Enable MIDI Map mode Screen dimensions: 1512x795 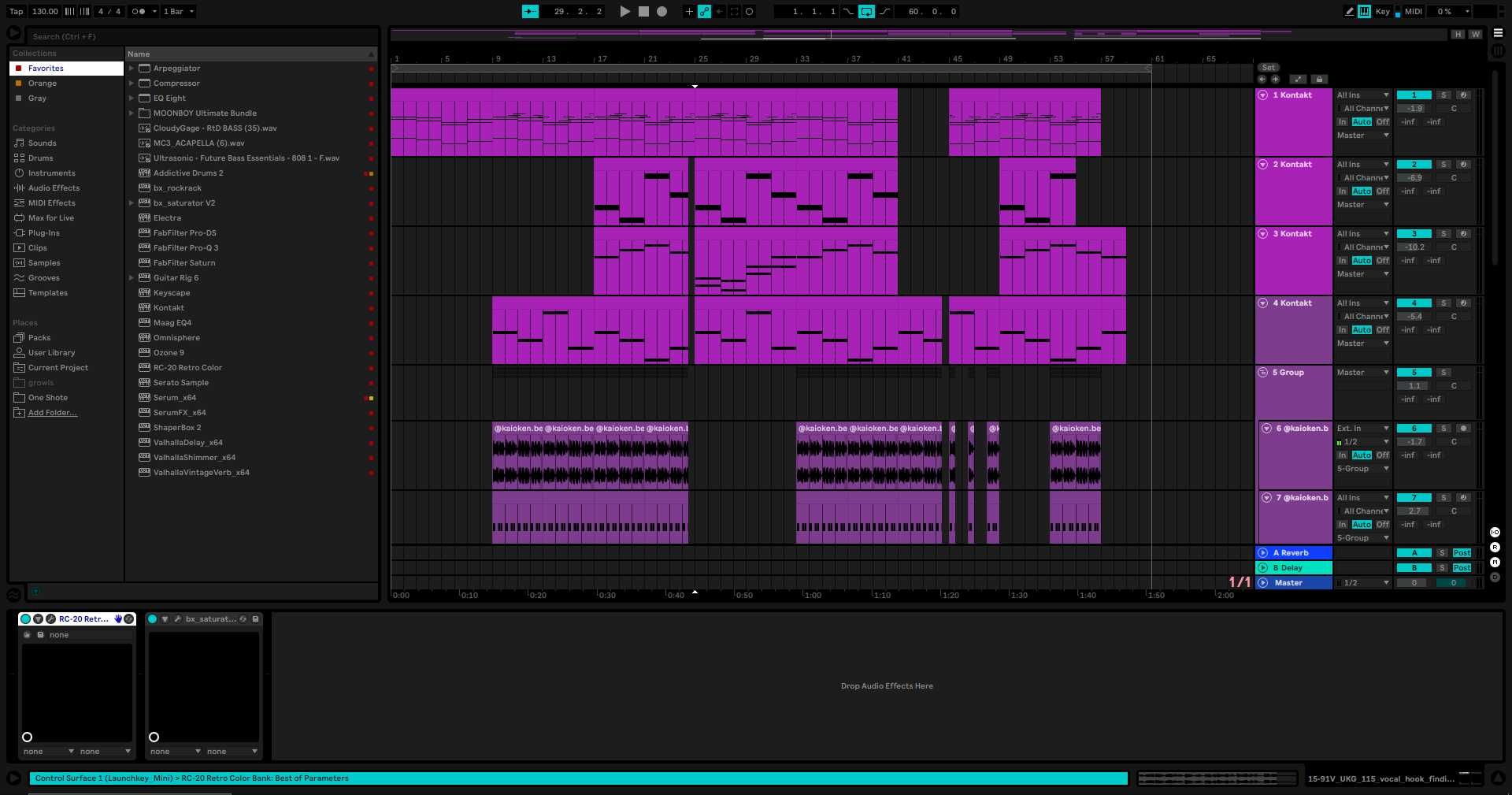point(1413,11)
